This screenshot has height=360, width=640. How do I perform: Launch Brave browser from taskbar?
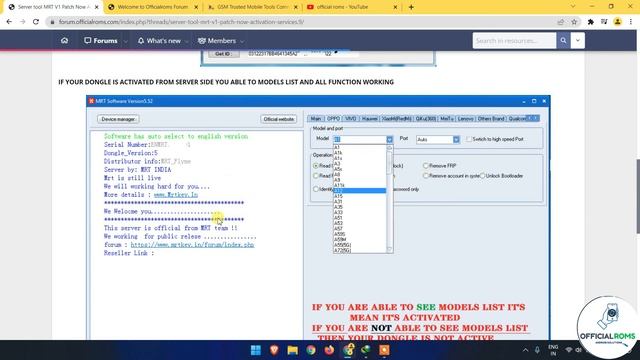274,350
